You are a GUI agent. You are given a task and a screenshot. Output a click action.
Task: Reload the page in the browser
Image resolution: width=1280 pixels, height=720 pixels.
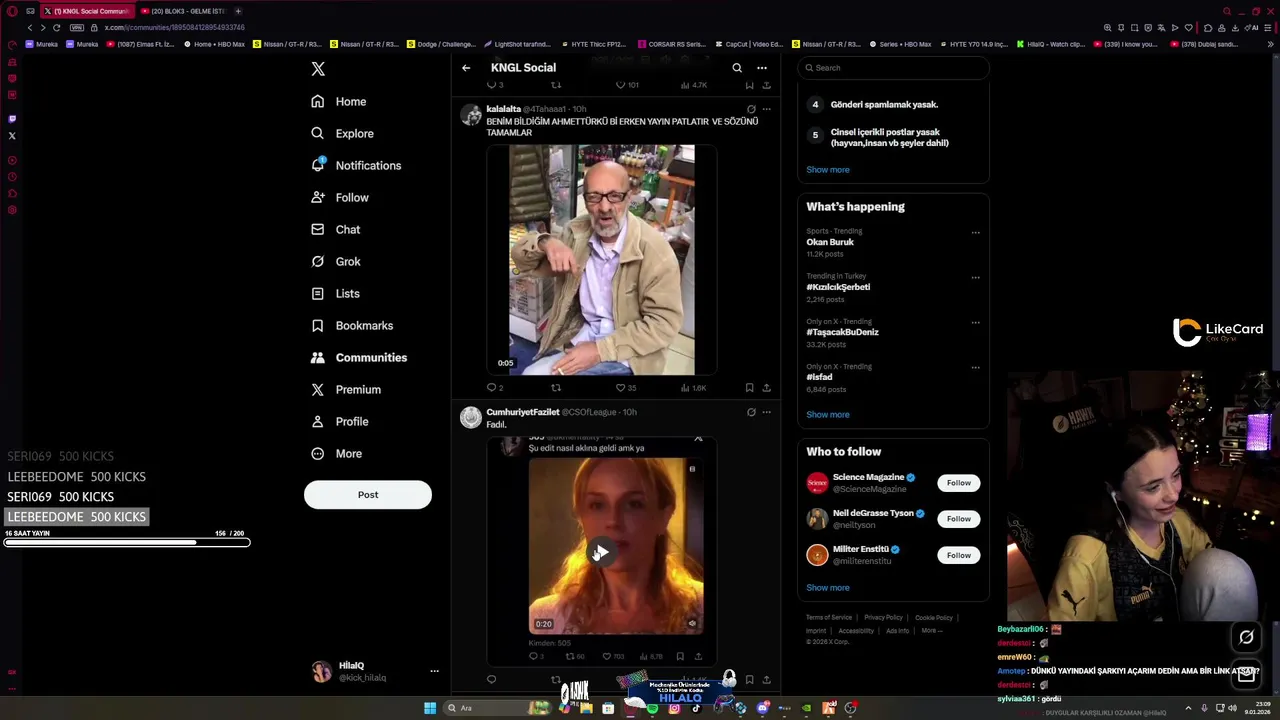click(57, 28)
